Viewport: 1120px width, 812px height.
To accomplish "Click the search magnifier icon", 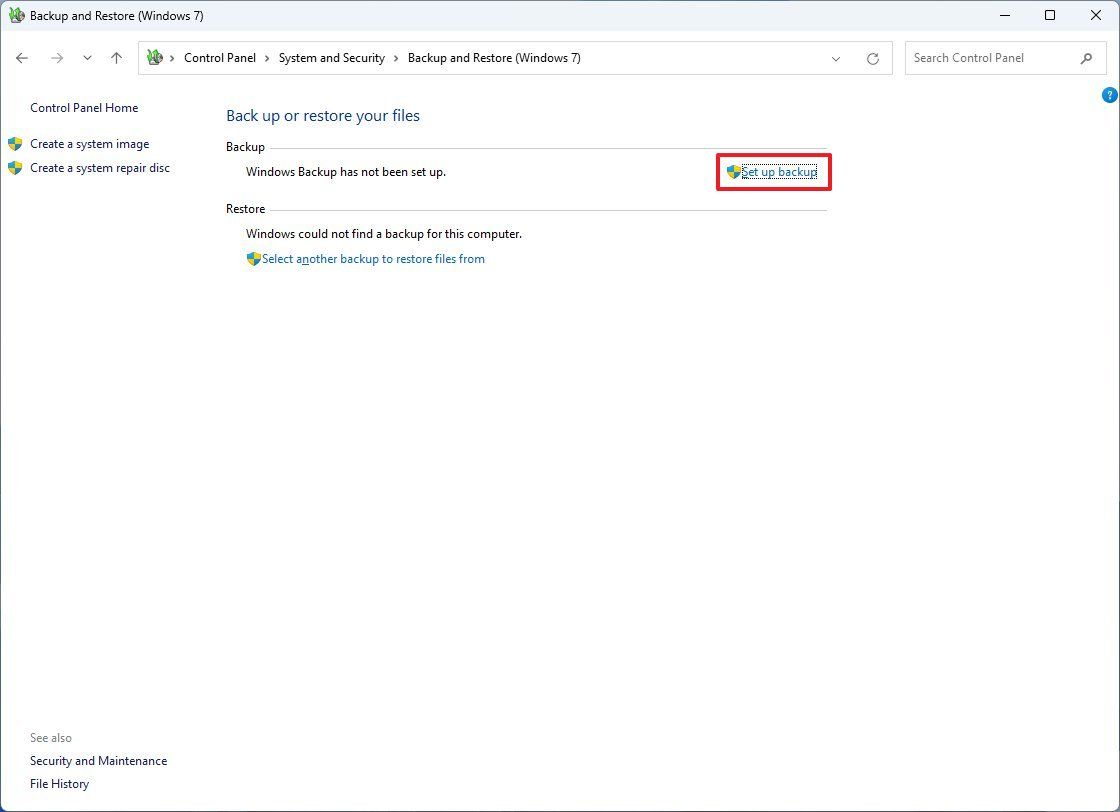I will pyautogui.click(x=1086, y=58).
